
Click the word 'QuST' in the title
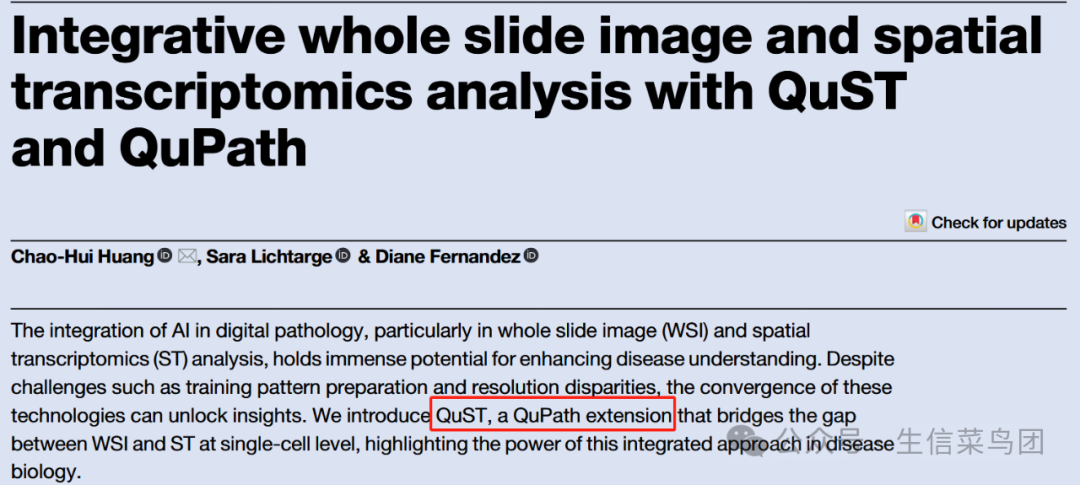click(x=833, y=90)
